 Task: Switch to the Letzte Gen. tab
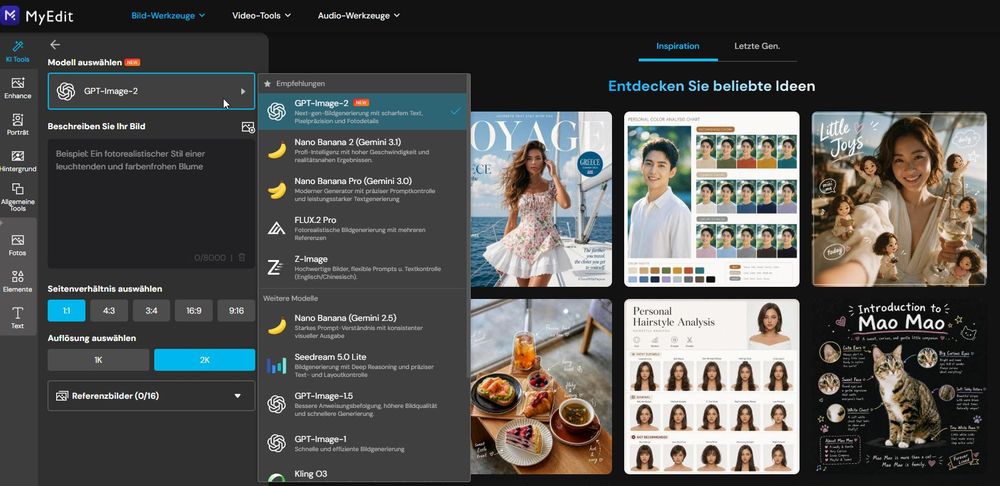point(757,46)
